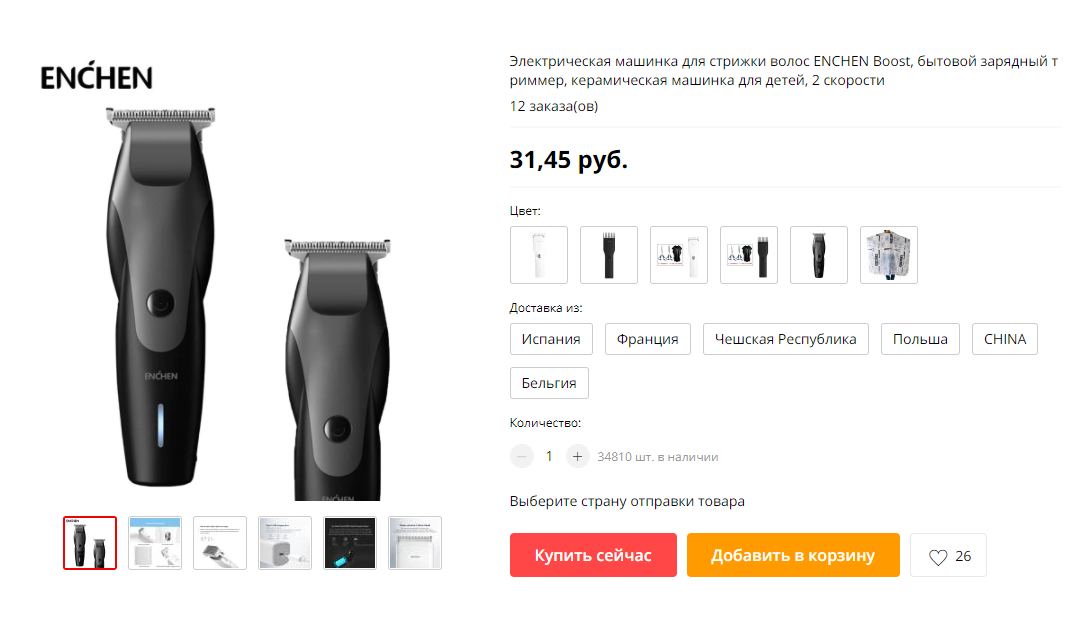Select shipping from Чешская Республика

[785, 339]
